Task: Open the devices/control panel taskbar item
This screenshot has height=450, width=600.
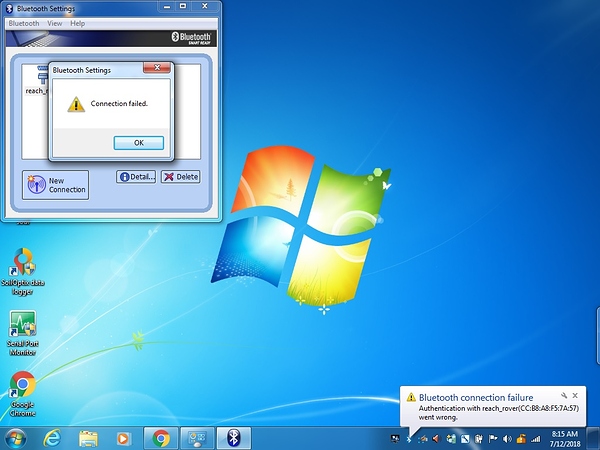Action: pyautogui.click(x=197, y=438)
